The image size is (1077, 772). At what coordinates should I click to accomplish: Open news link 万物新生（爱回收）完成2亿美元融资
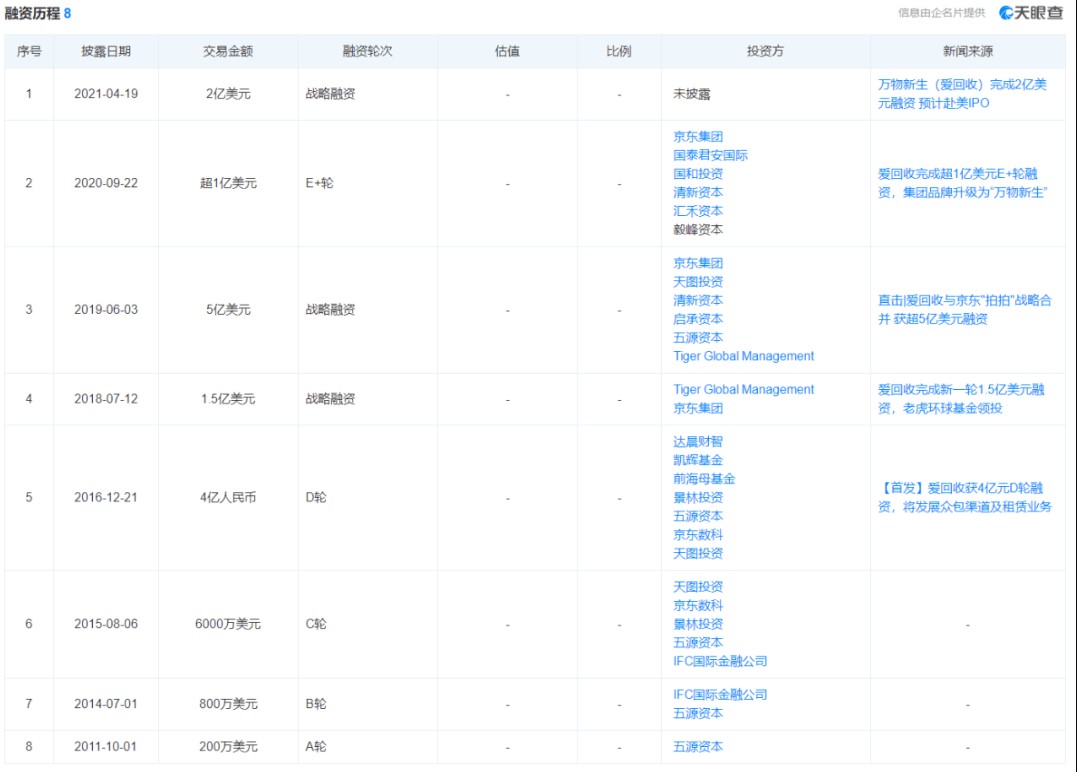pos(962,93)
